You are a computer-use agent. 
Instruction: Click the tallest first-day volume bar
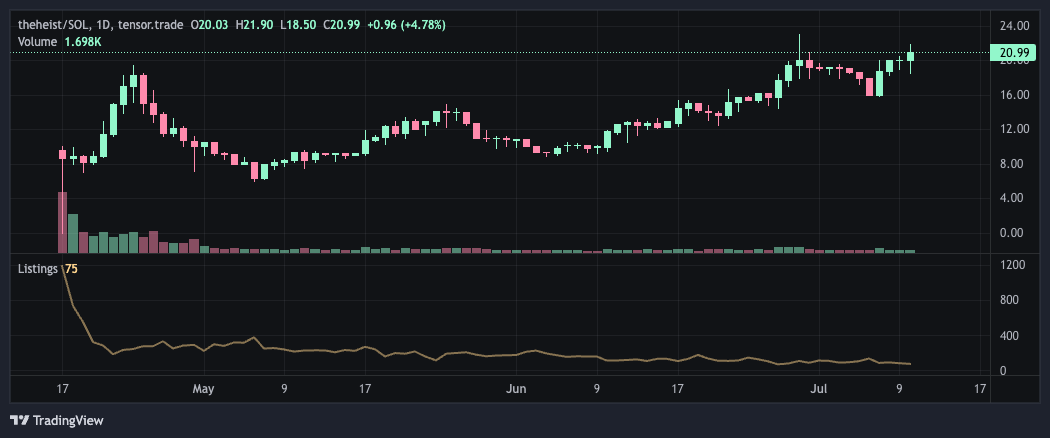click(62, 222)
